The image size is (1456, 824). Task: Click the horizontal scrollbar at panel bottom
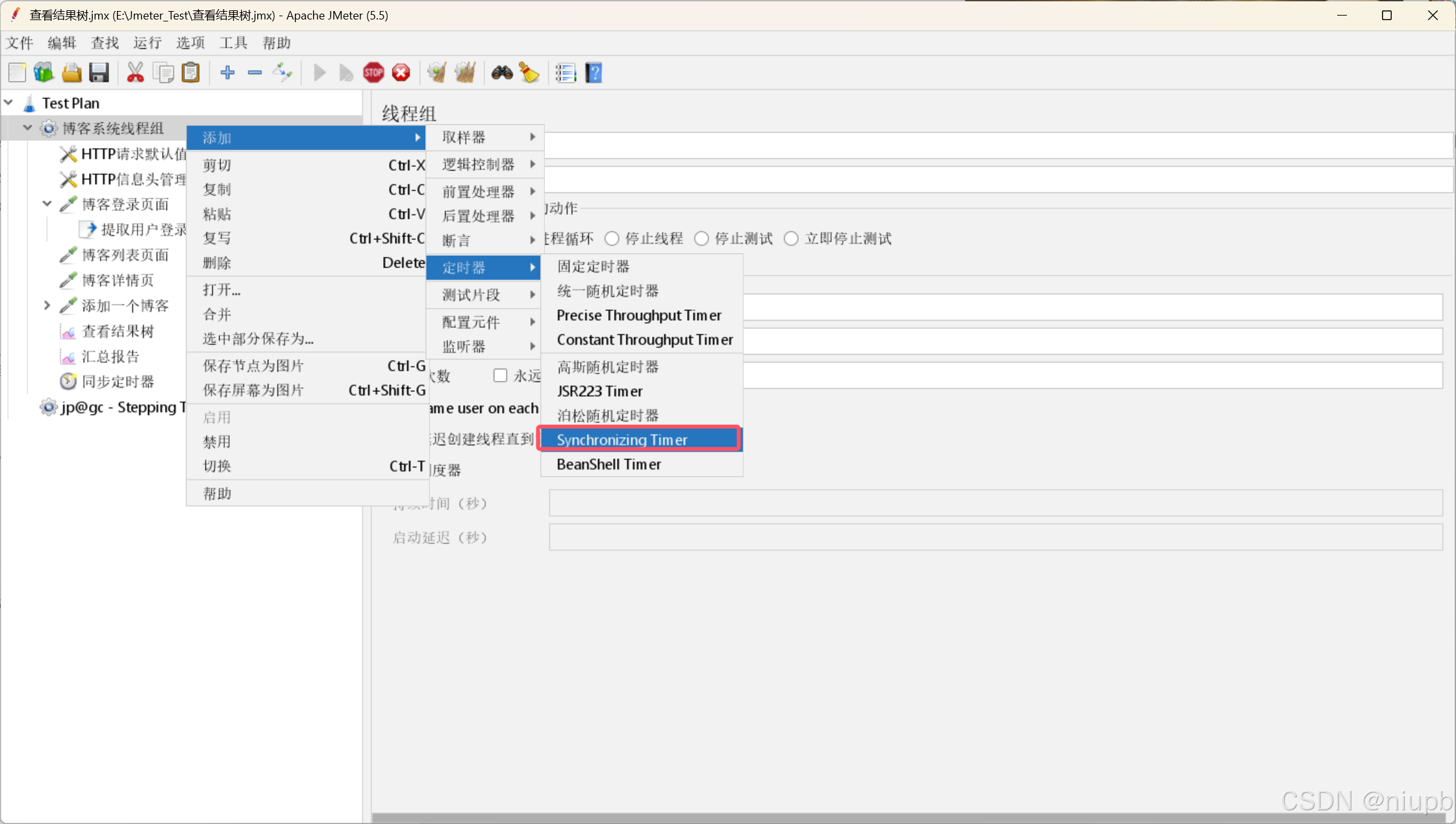[x=909, y=818]
